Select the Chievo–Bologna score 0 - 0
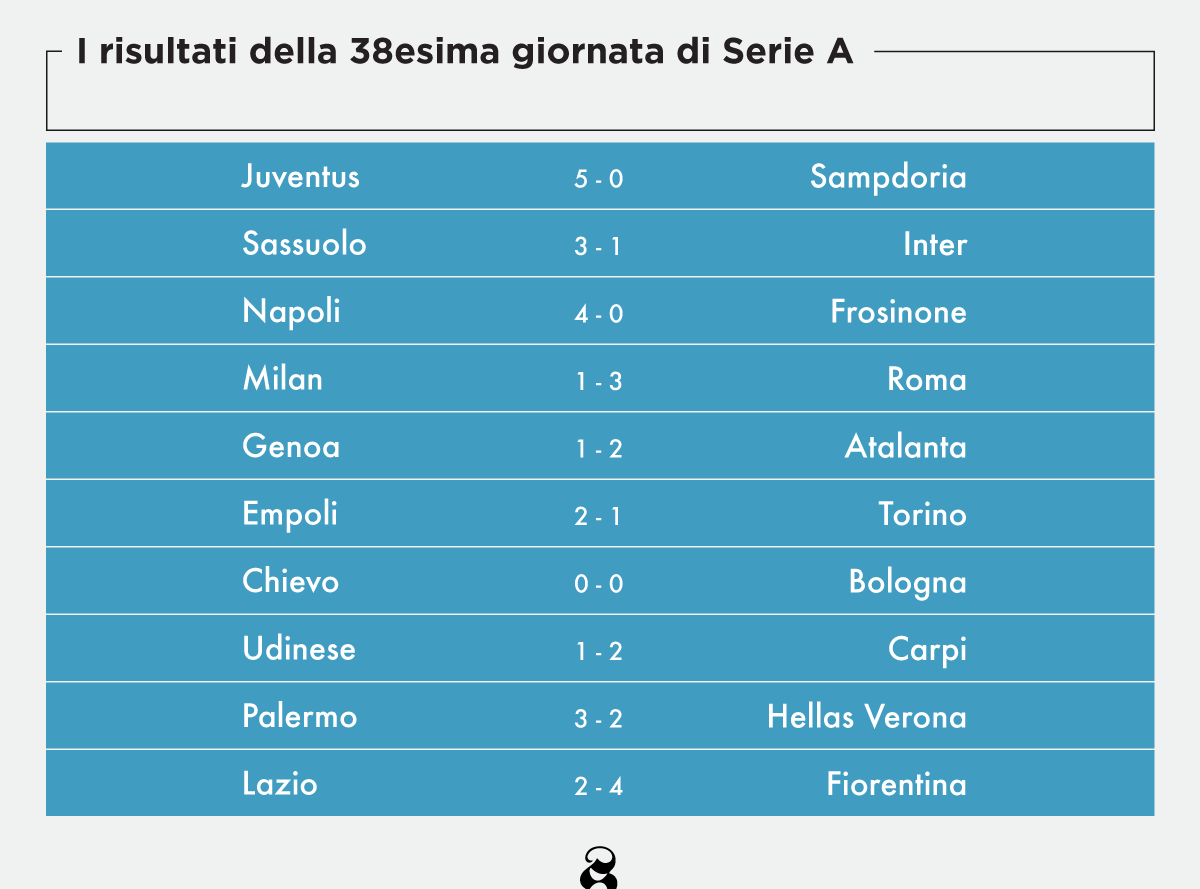 coord(598,583)
